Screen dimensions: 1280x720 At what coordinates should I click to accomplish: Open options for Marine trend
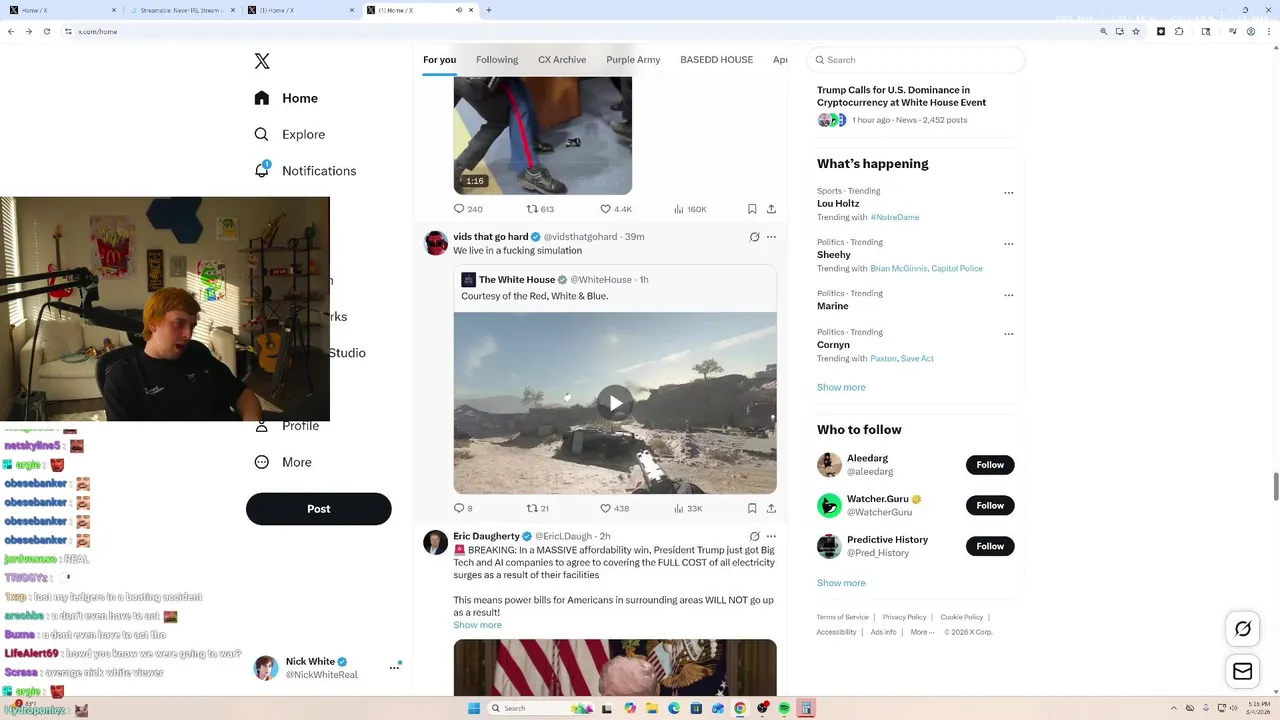pos(1008,295)
